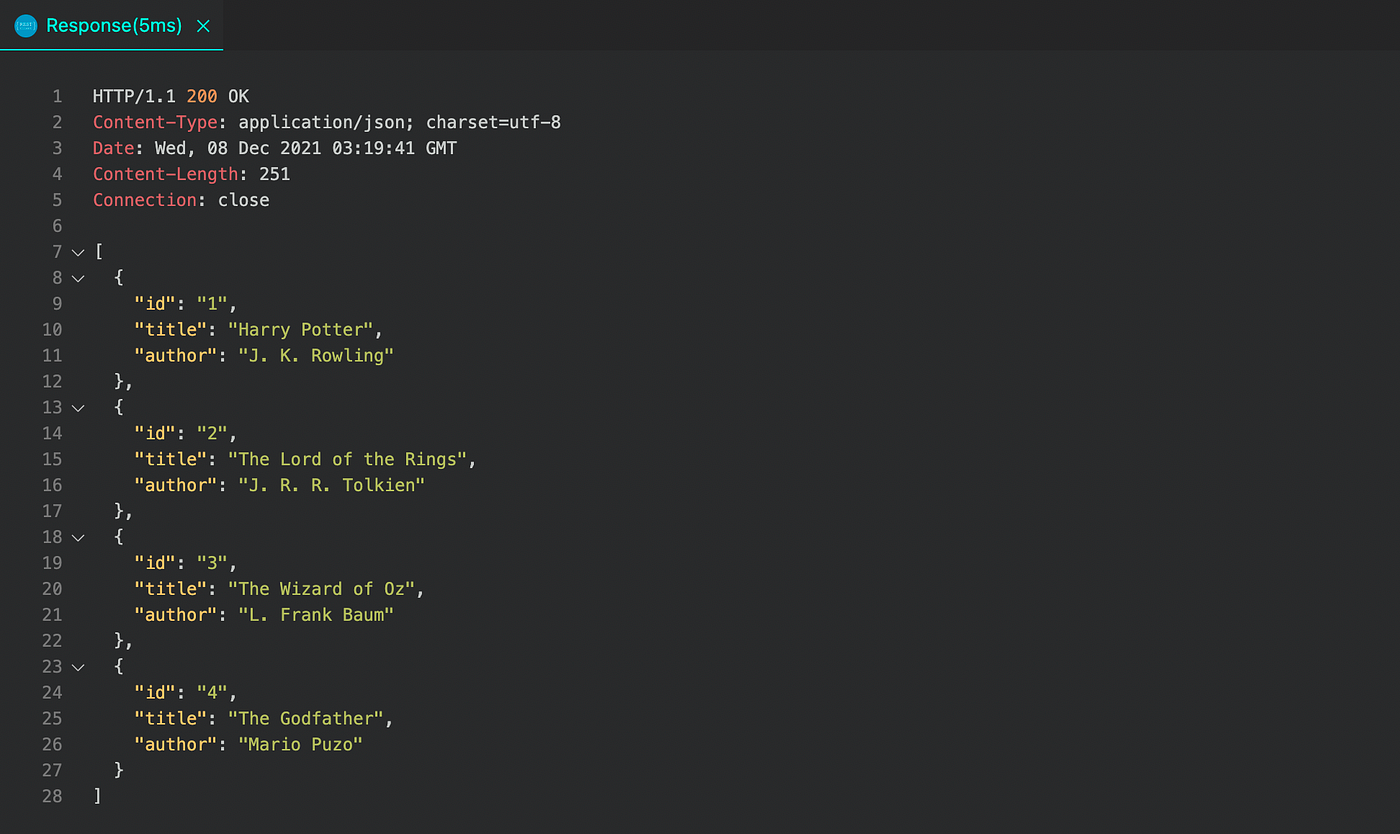Click the author L. Frank Baum
This screenshot has width=1400, height=834.
coord(317,614)
